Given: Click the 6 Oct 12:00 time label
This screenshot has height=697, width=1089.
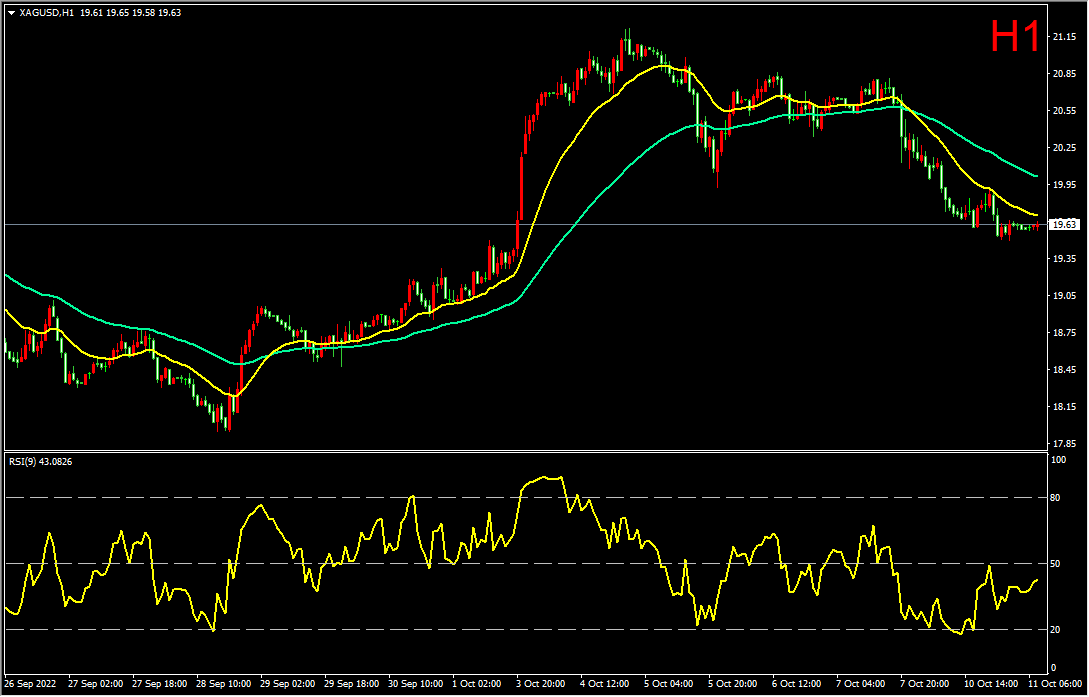Looking at the screenshot, I should click(796, 684).
